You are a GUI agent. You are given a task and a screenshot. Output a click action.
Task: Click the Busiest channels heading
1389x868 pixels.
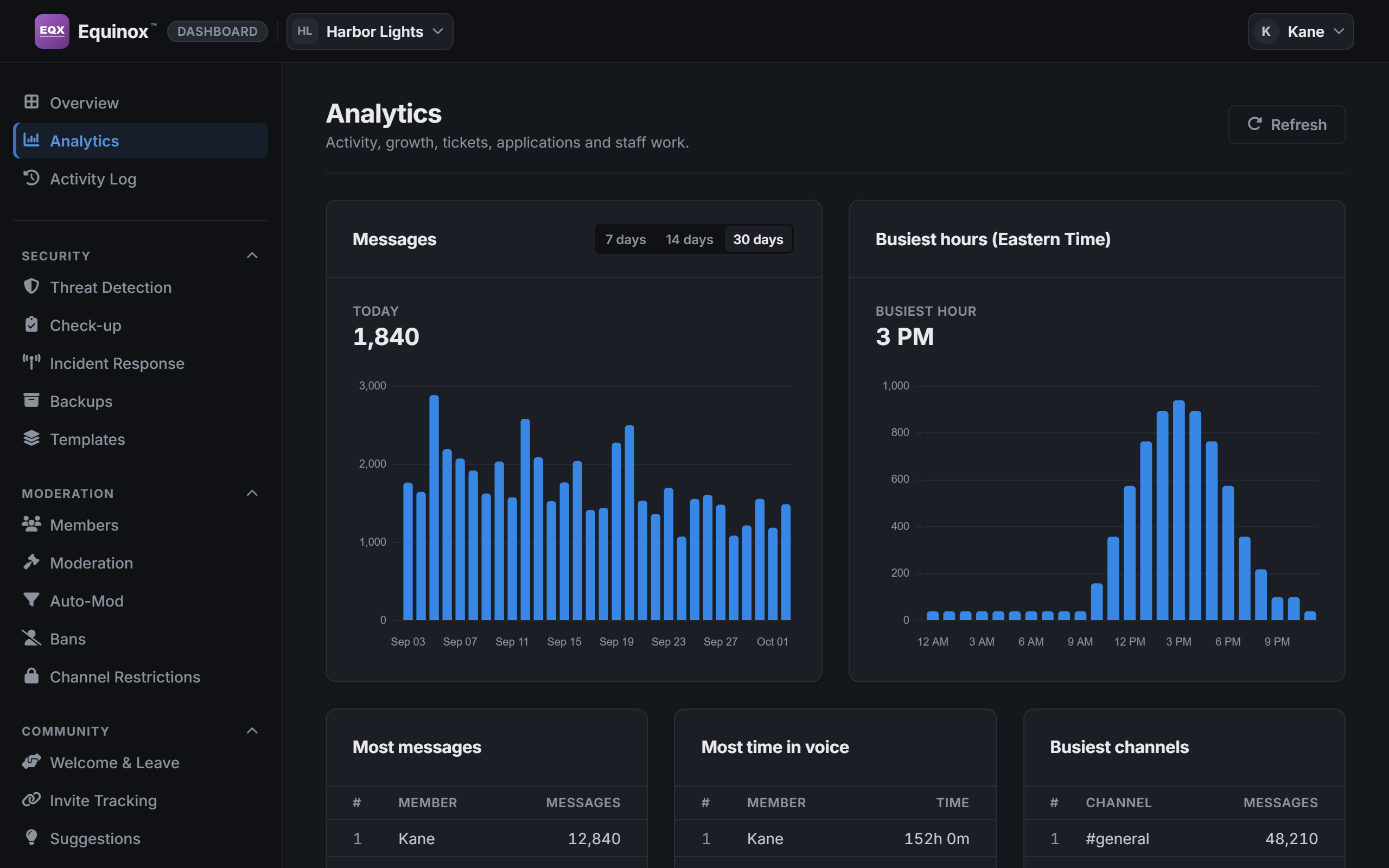[1119, 746]
